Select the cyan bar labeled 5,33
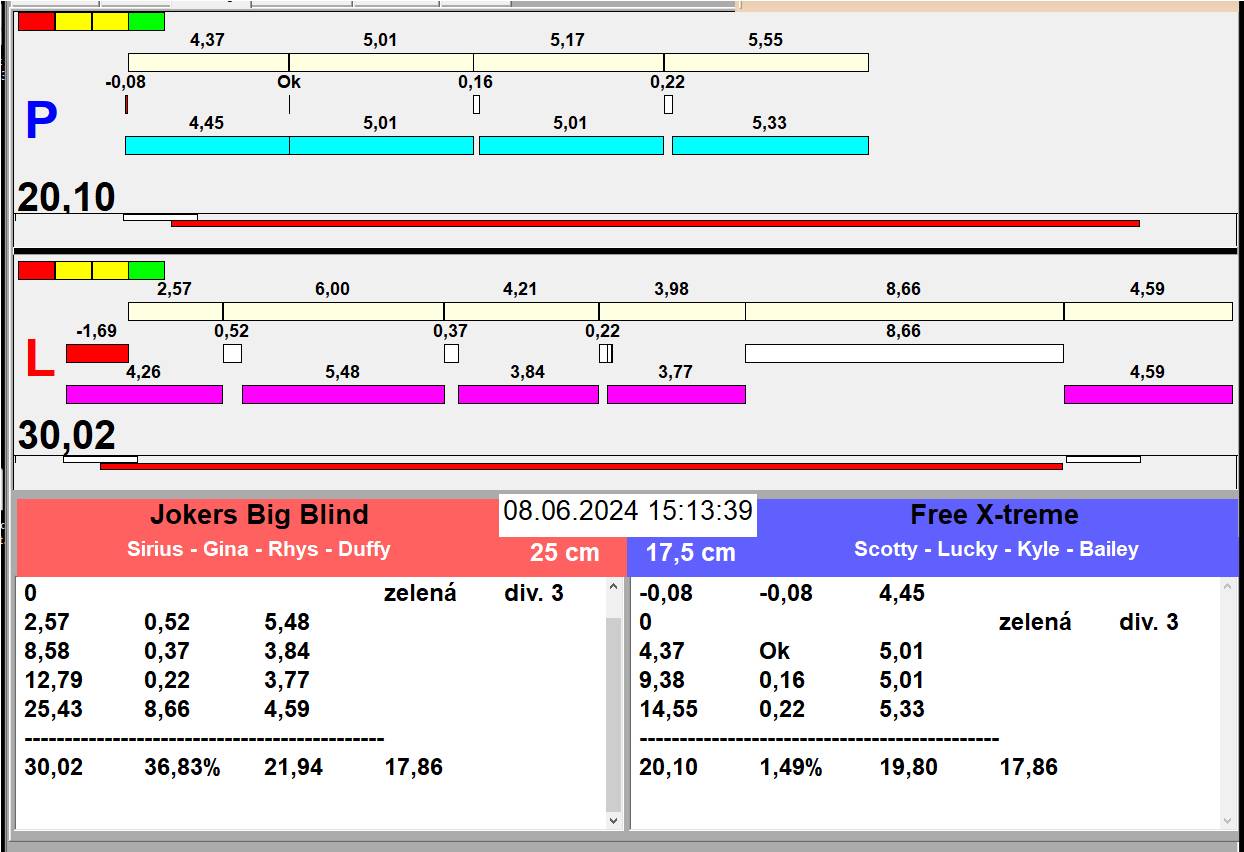 tap(770, 145)
